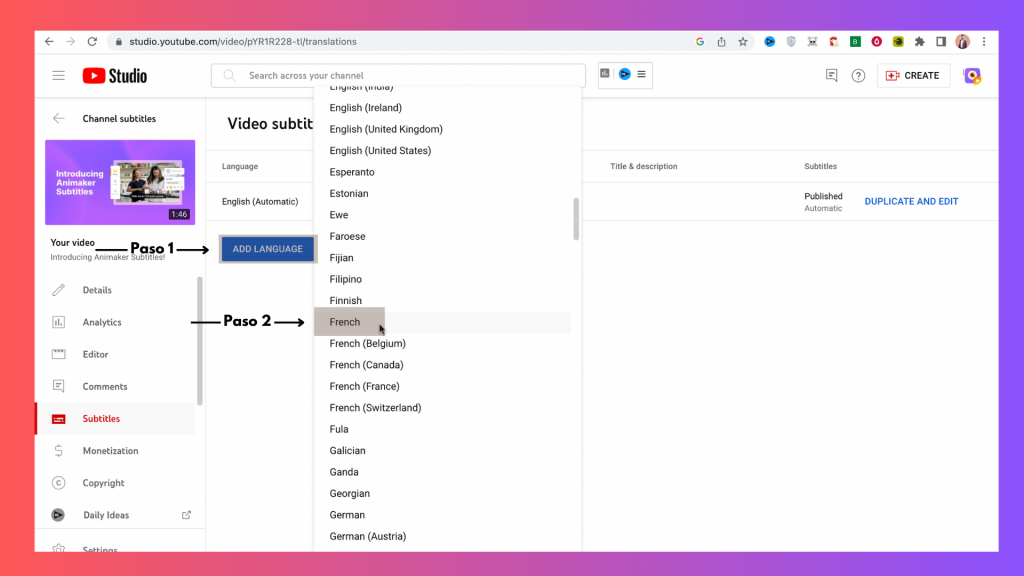This screenshot has width=1024, height=576.
Task: Click the Subtitles column header
Action: point(820,167)
